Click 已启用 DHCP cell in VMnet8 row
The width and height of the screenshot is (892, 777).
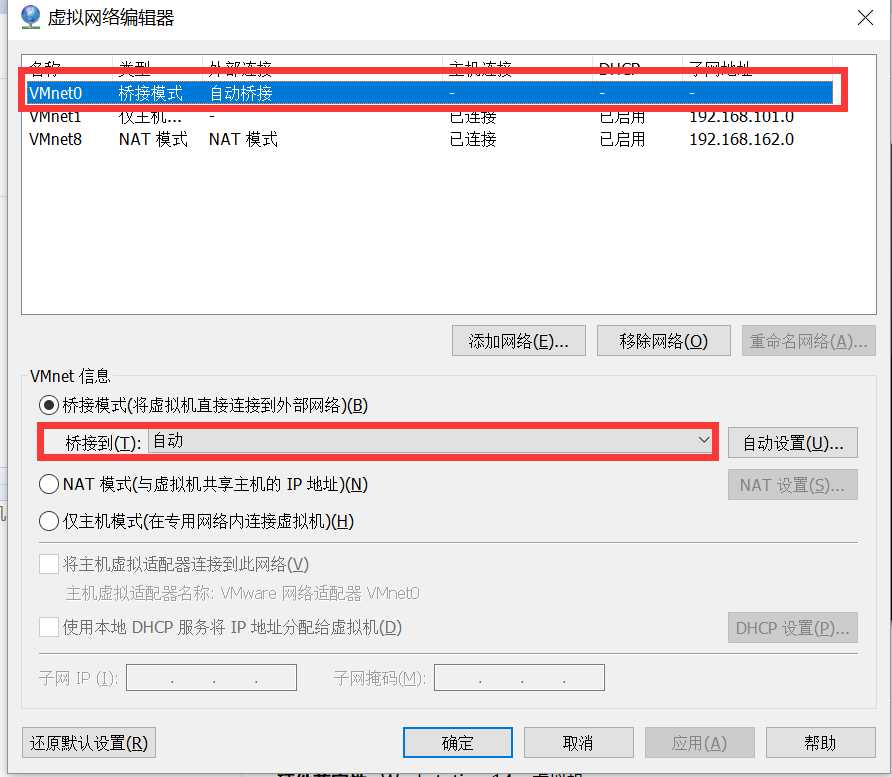click(x=622, y=139)
